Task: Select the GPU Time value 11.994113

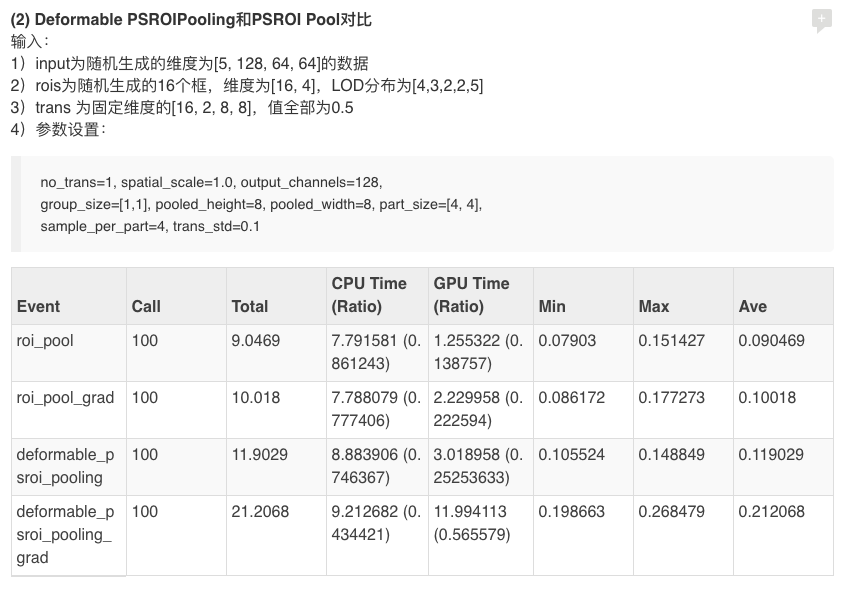Action: (x=469, y=512)
